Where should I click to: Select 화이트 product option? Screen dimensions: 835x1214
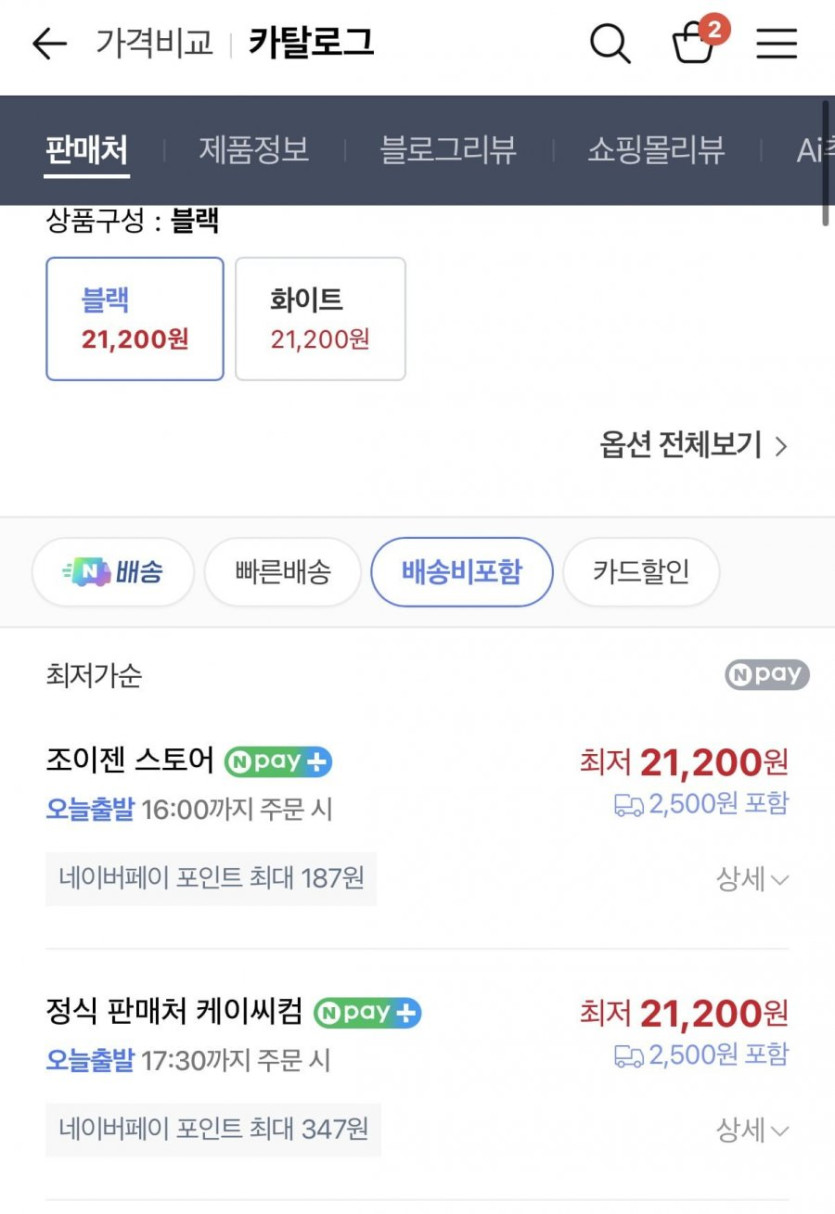pos(320,319)
